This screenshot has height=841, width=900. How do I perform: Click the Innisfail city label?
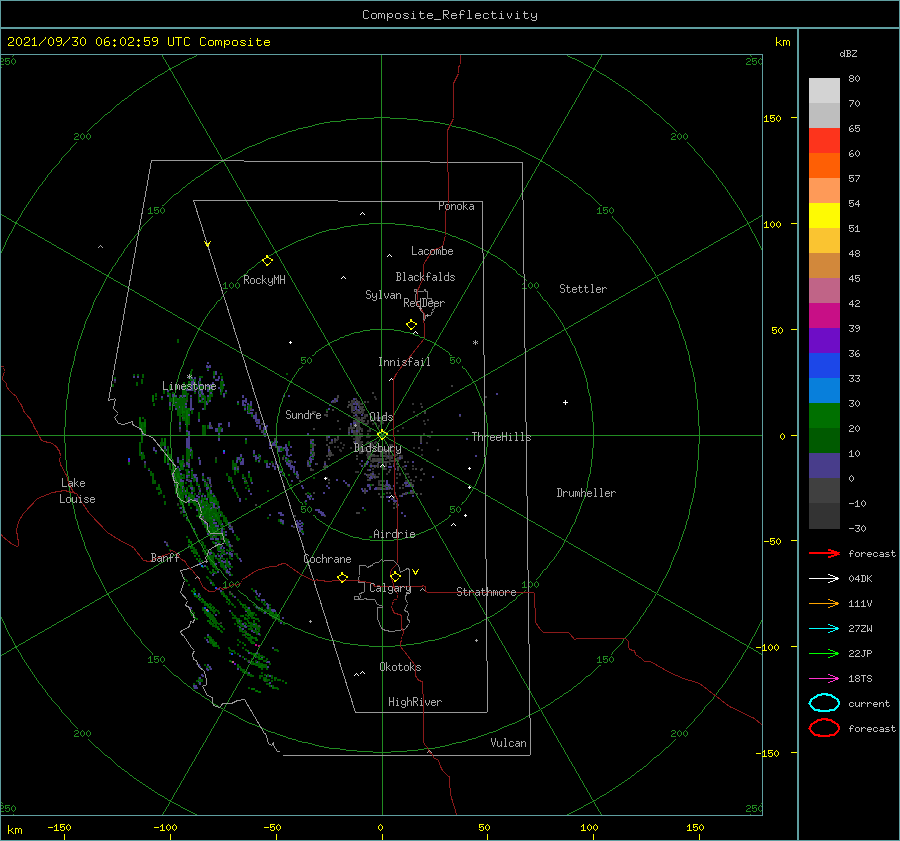click(404, 362)
